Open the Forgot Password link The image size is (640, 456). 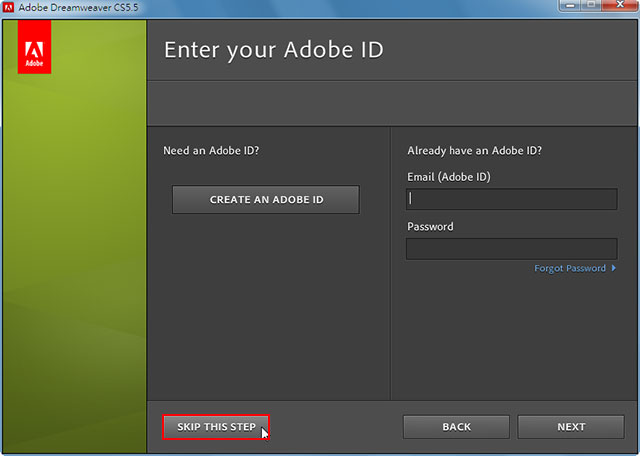pos(570,268)
